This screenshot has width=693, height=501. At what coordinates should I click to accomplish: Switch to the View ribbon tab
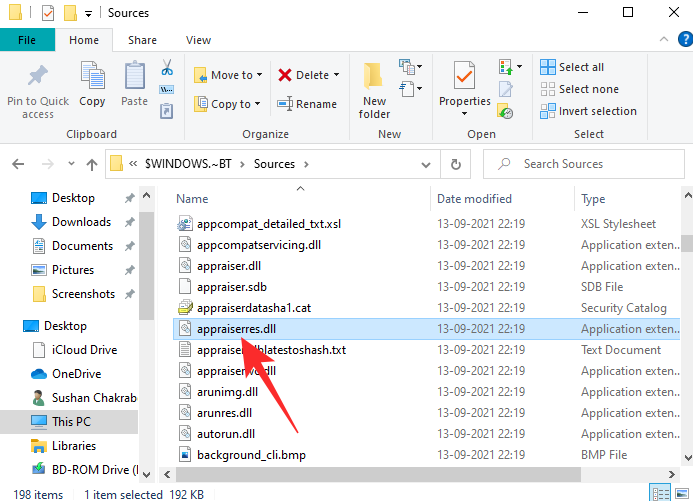198,40
